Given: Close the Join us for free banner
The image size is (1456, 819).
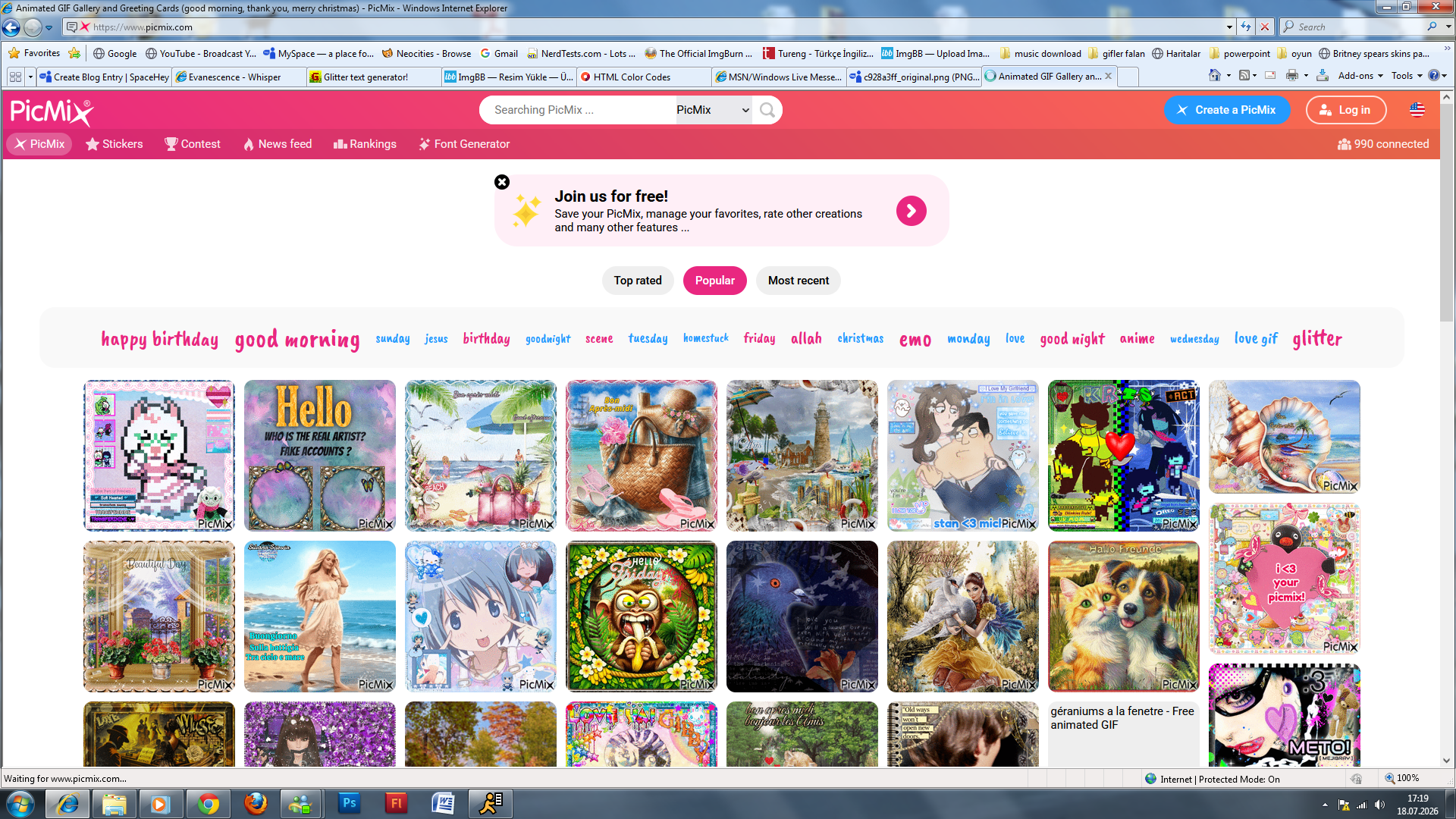Looking at the screenshot, I should tap(502, 182).
